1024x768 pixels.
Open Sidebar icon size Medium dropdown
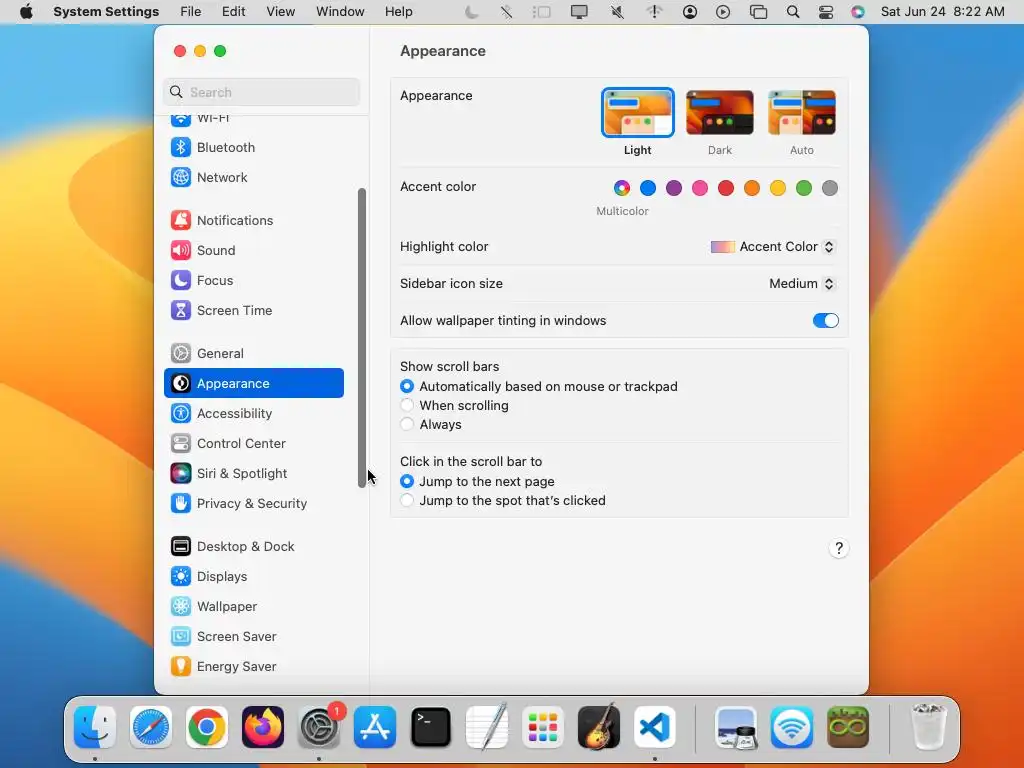coord(801,283)
